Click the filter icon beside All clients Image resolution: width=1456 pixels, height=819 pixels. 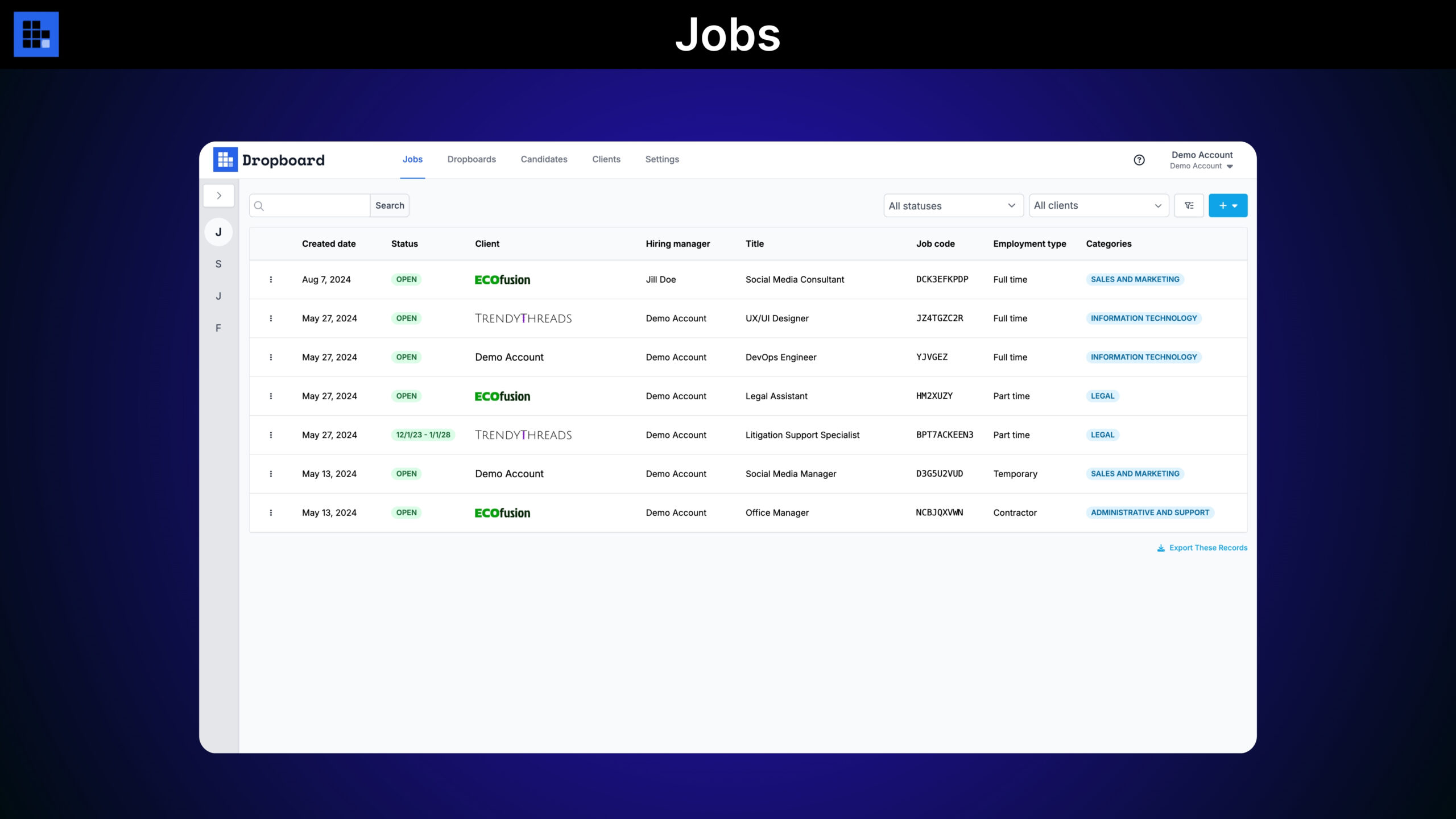(1189, 205)
